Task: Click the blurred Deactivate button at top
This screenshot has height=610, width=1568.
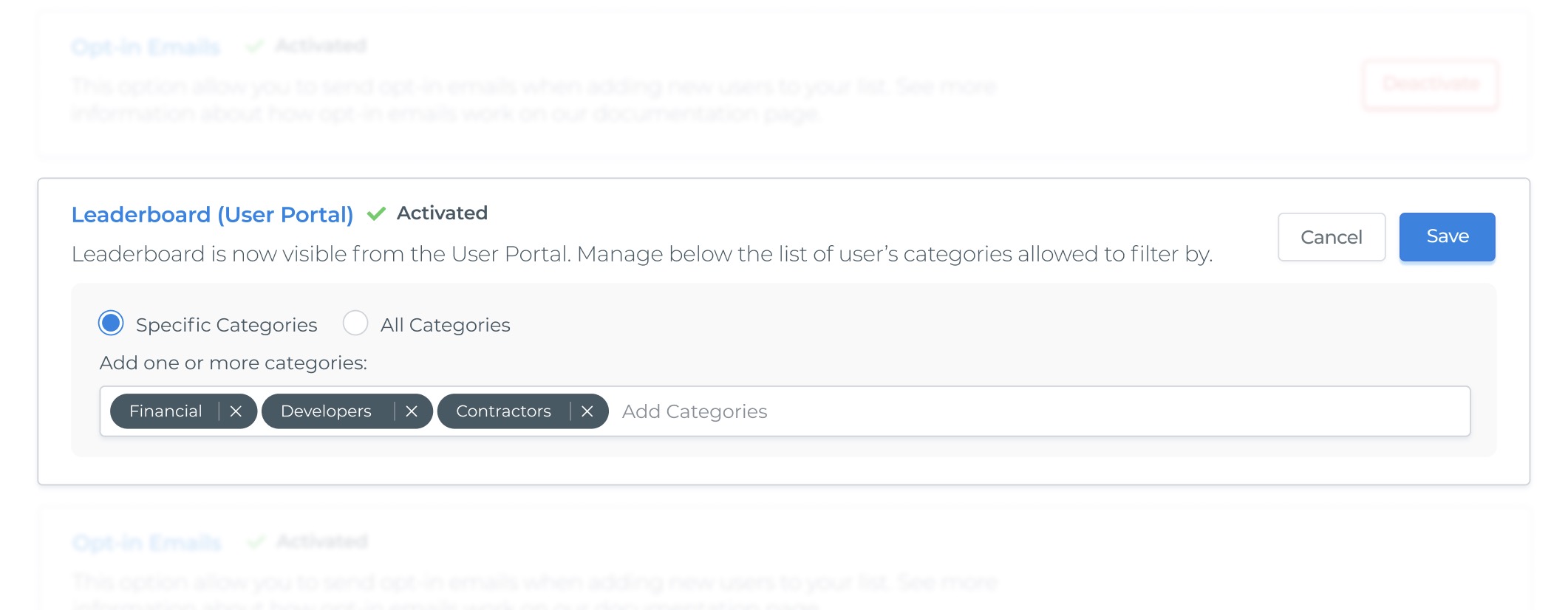Action: coord(1431,84)
